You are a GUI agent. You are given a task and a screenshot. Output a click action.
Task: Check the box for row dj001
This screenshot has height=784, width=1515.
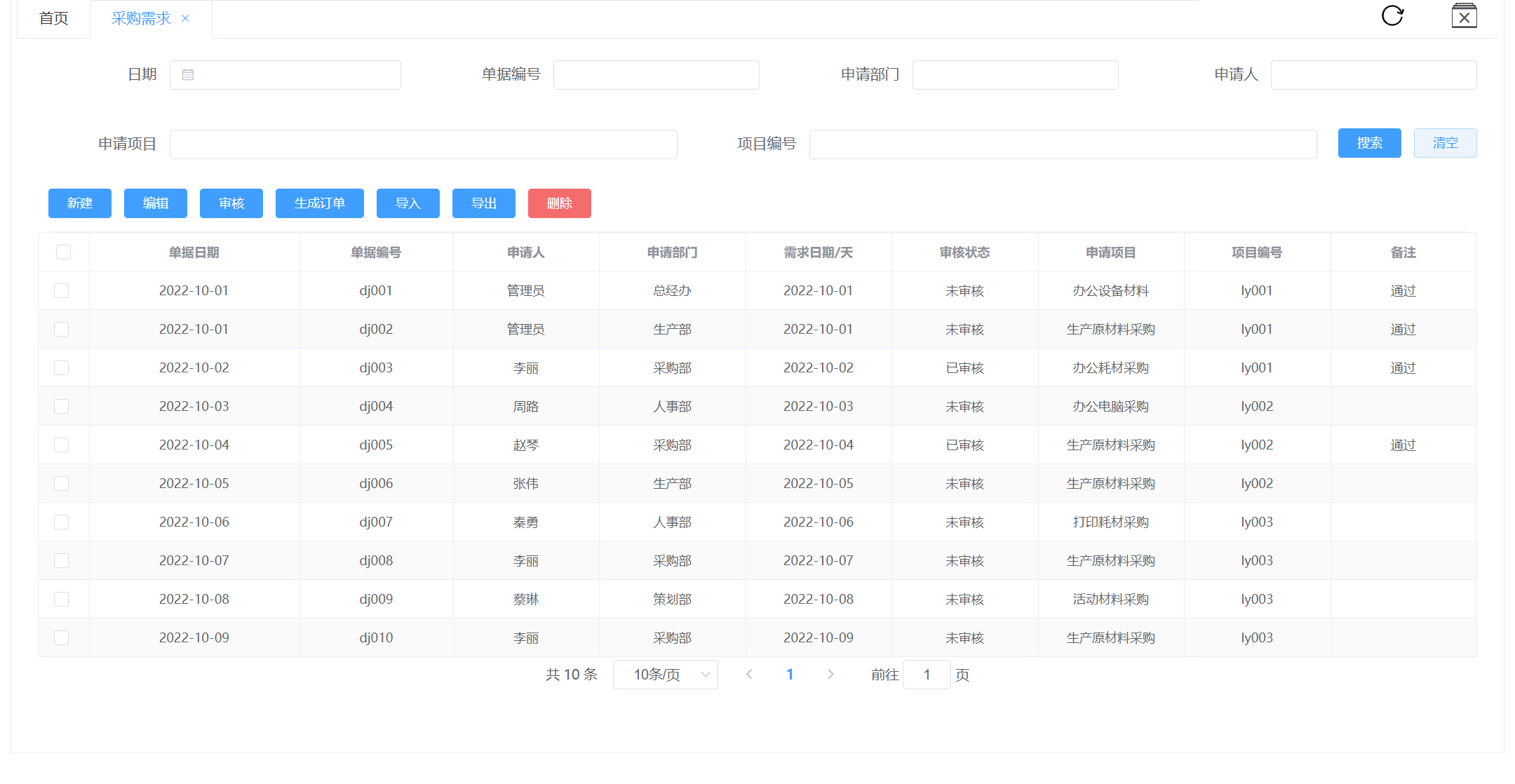click(62, 291)
